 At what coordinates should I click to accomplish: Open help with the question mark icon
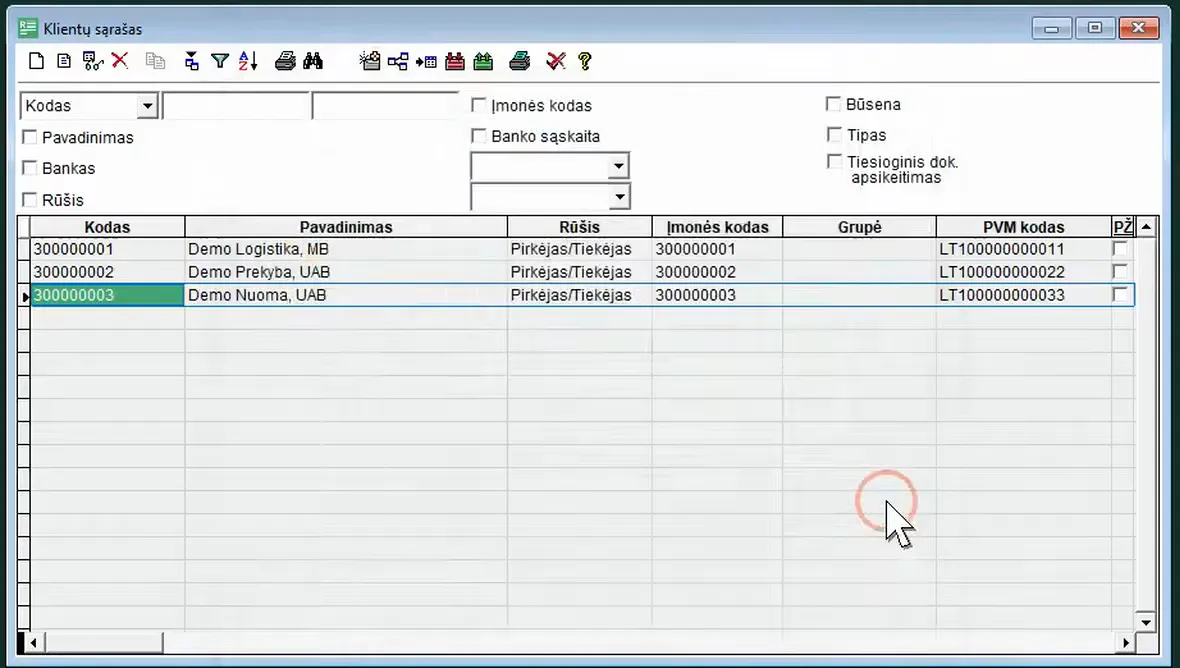pos(585,61)
